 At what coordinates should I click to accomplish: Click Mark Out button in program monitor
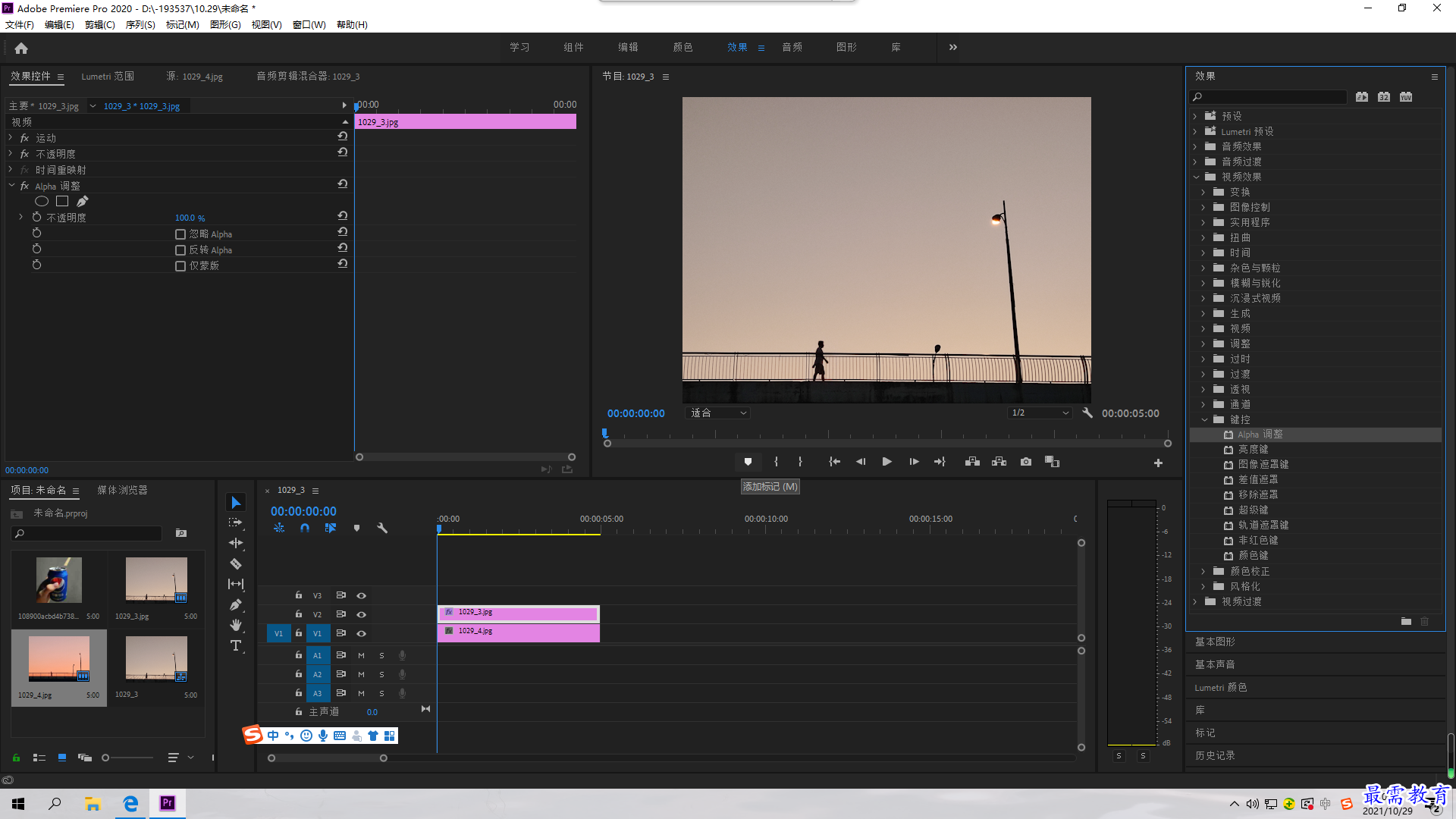pos(800,462)
